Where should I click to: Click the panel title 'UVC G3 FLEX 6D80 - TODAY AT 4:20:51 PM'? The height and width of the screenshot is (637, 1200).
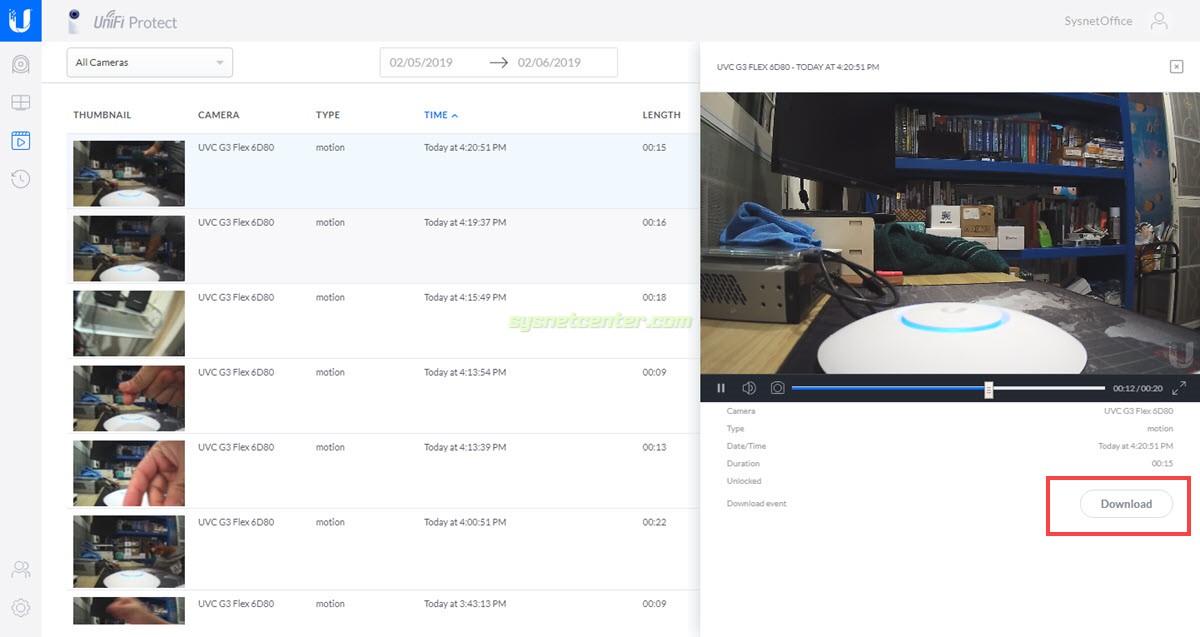798,67
